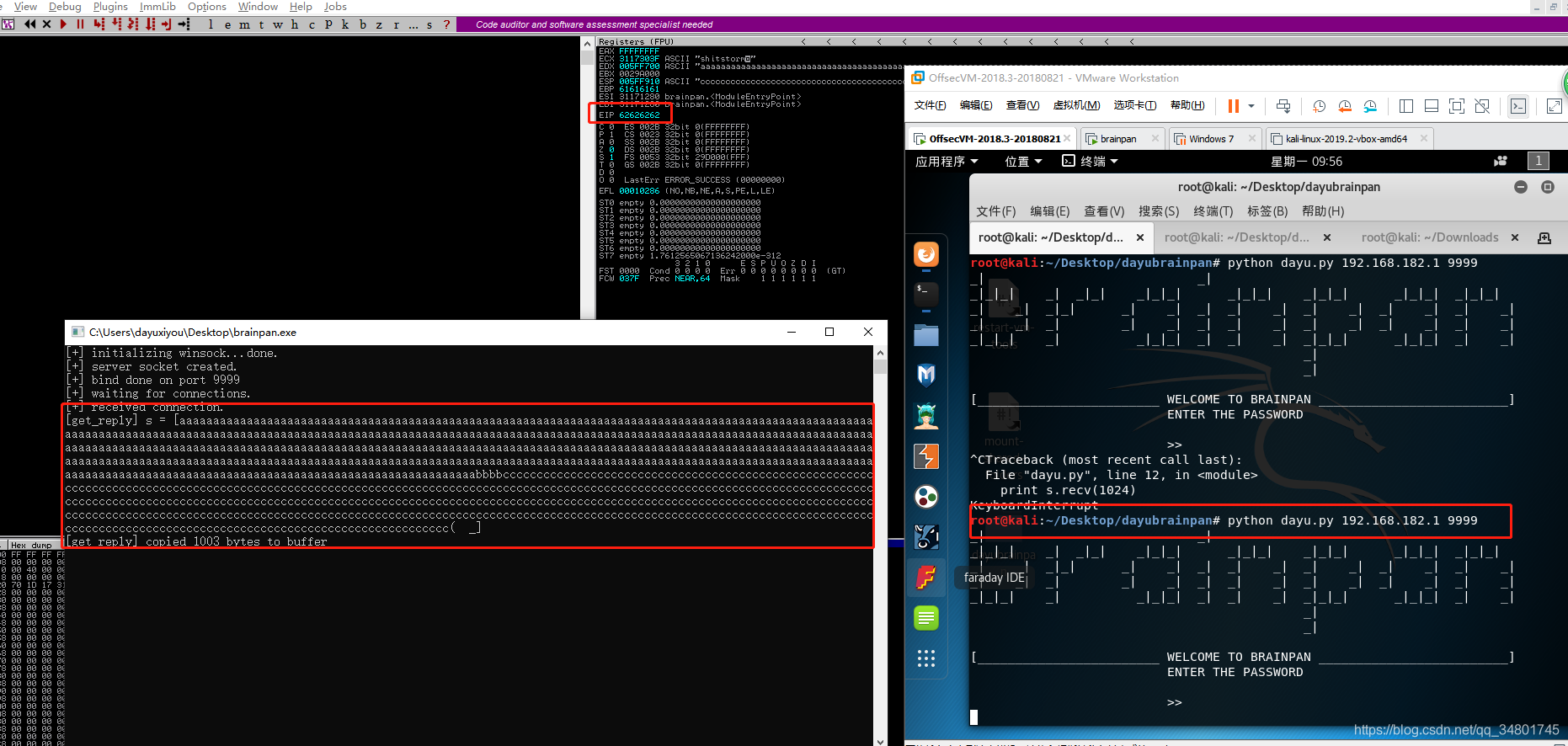This screenshot has width=1568, height=746.
Task: Click VMware stretch guest display icon
Action: pyautogui.click(x=1555, y=106)
